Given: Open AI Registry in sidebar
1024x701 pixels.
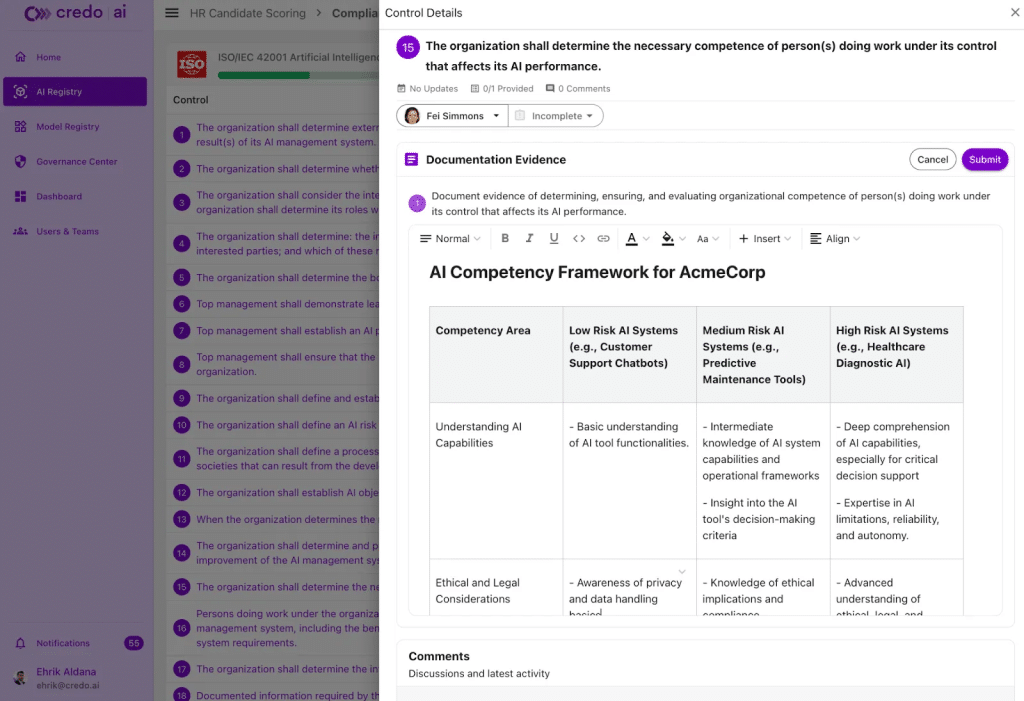Looking at the screenshot, I should [75, 91].
